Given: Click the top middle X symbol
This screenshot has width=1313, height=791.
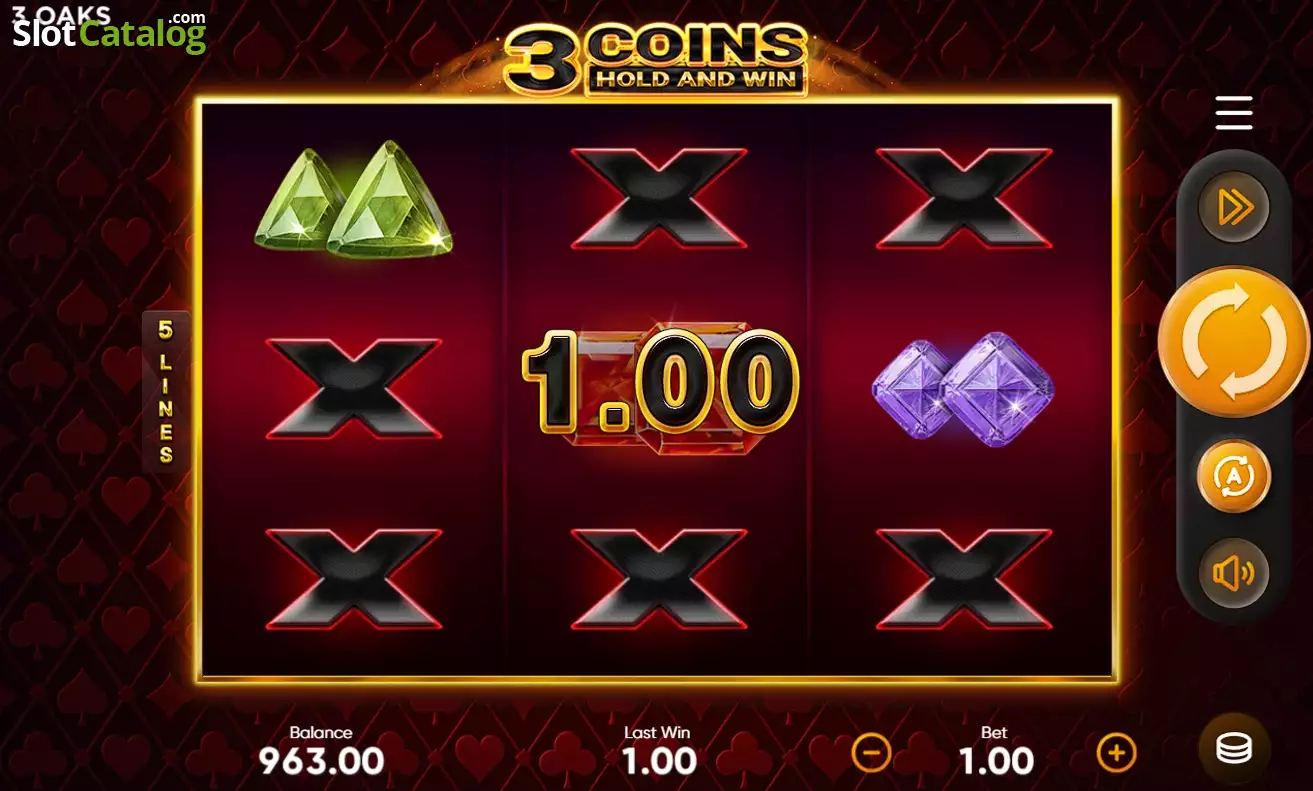Looking at the screenshot, I should pyautogui.click(x=659, y=198).
